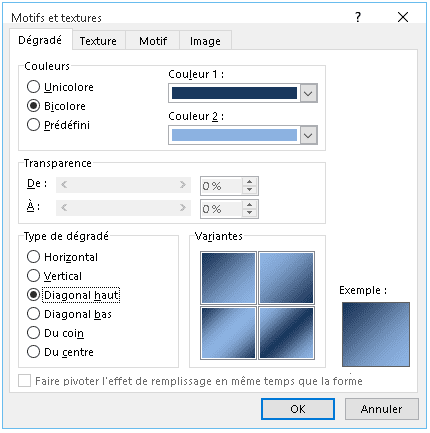The width and height of the screenshot is (430, 433).
Task: Click the help question mark icon
Action: [358, 17]
